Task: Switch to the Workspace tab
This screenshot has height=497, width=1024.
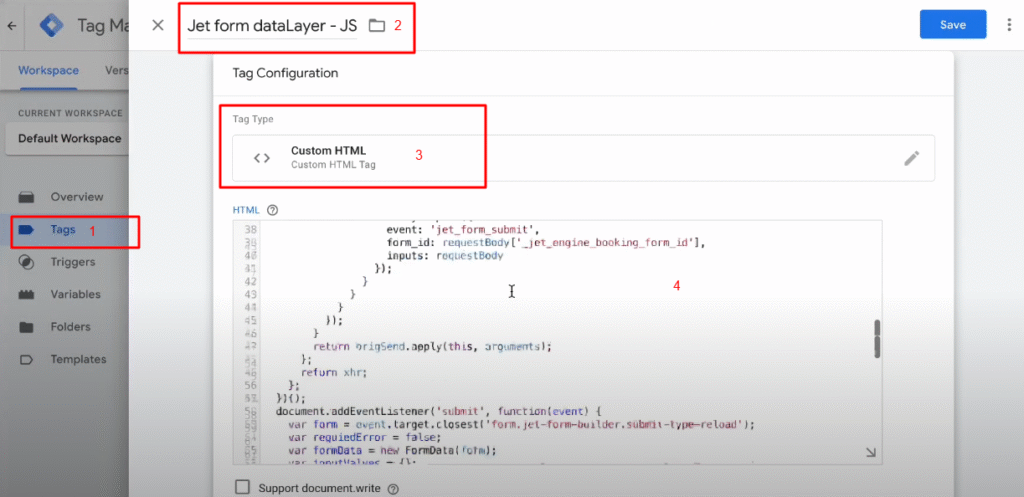Action: point(48,71)
